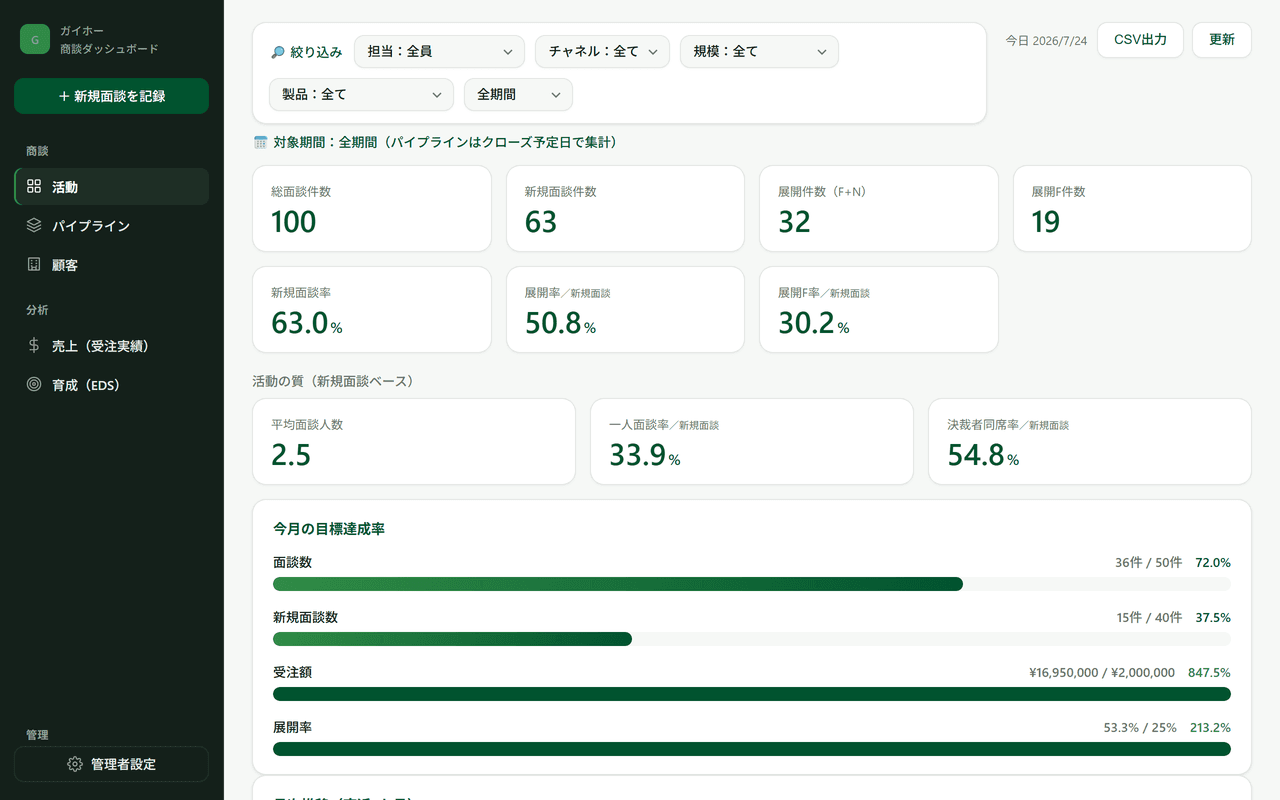Go to パイプライン page
Image resolution: width=1280 pixels, height=800 pixels.
(111, 225)
